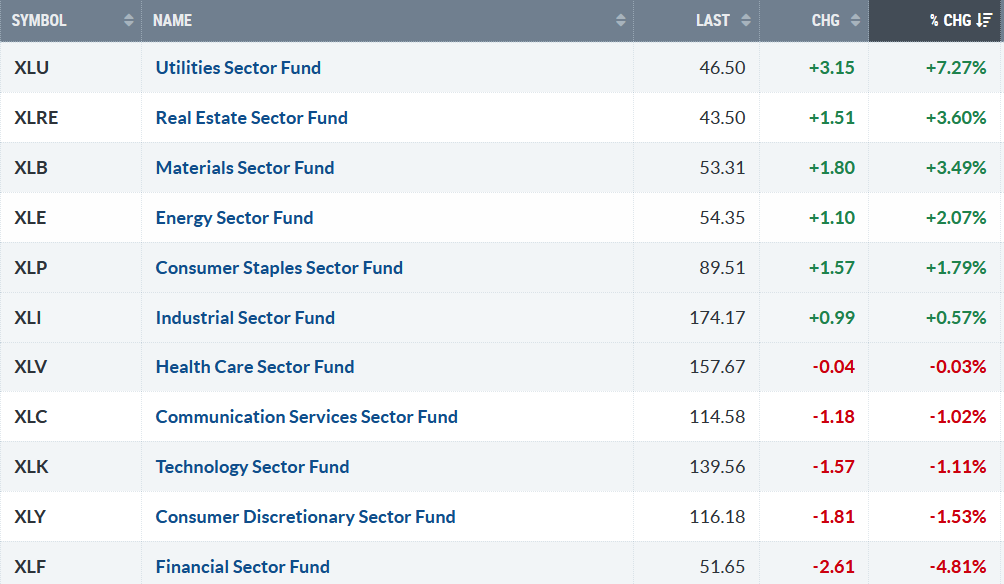1004x584 pixels.
Task: Open Real Estate Sector Fund link
Action: (251, 118)
